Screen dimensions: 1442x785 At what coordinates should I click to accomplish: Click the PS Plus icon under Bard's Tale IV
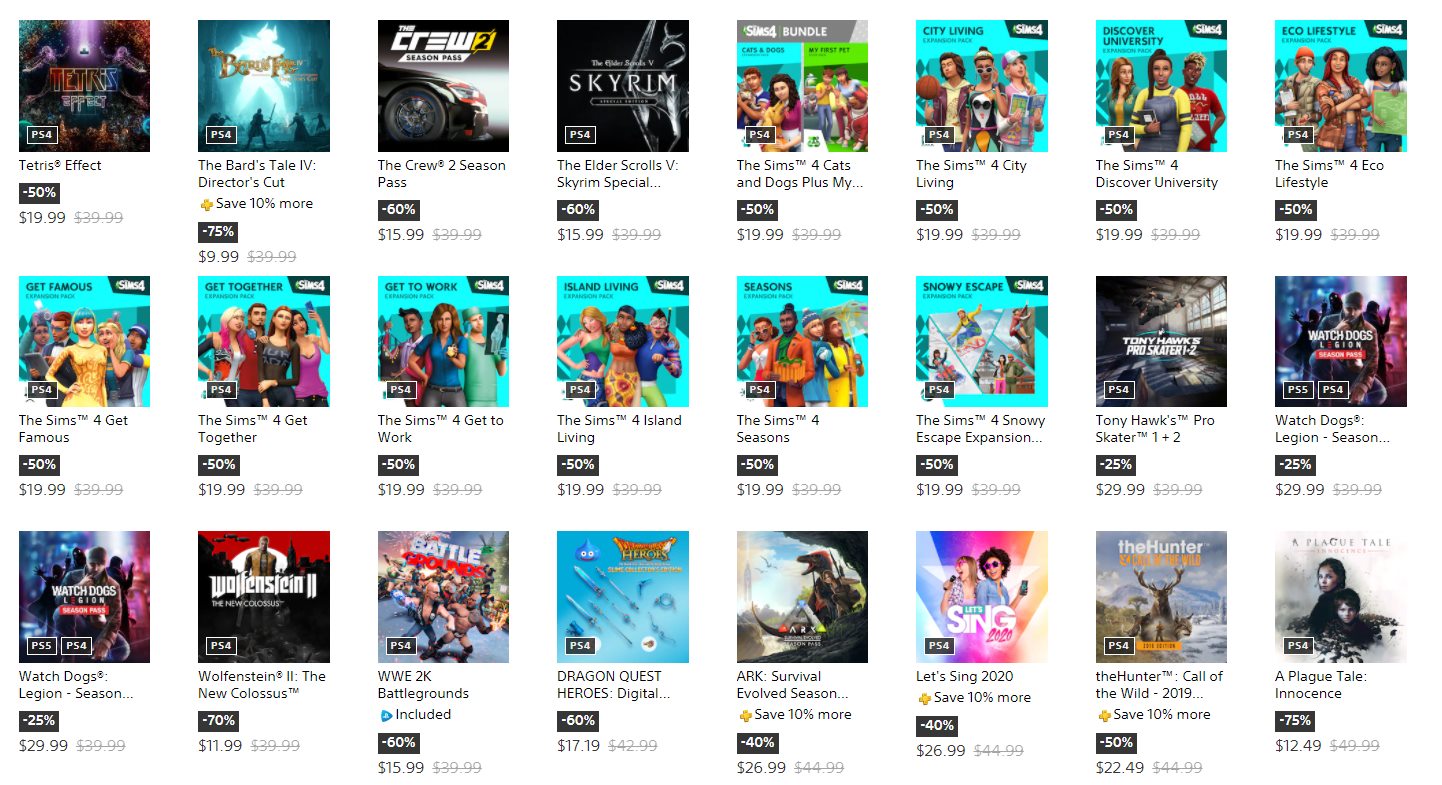[206, 204]
